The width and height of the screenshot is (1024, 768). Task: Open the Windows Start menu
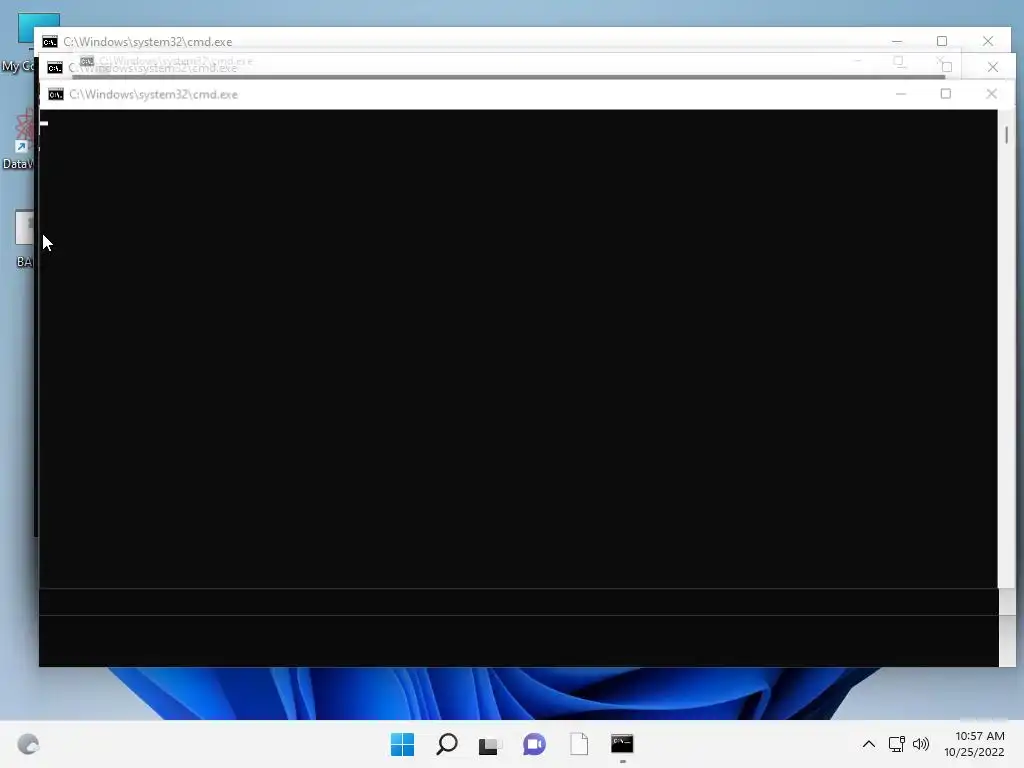402,744
